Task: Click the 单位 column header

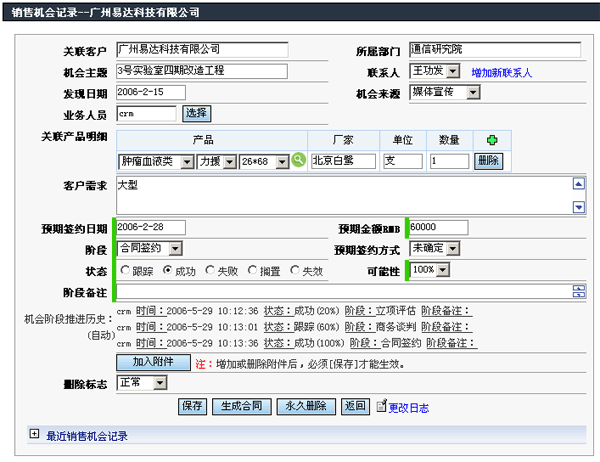Action: pyautogui.click(x=403, y=140)
